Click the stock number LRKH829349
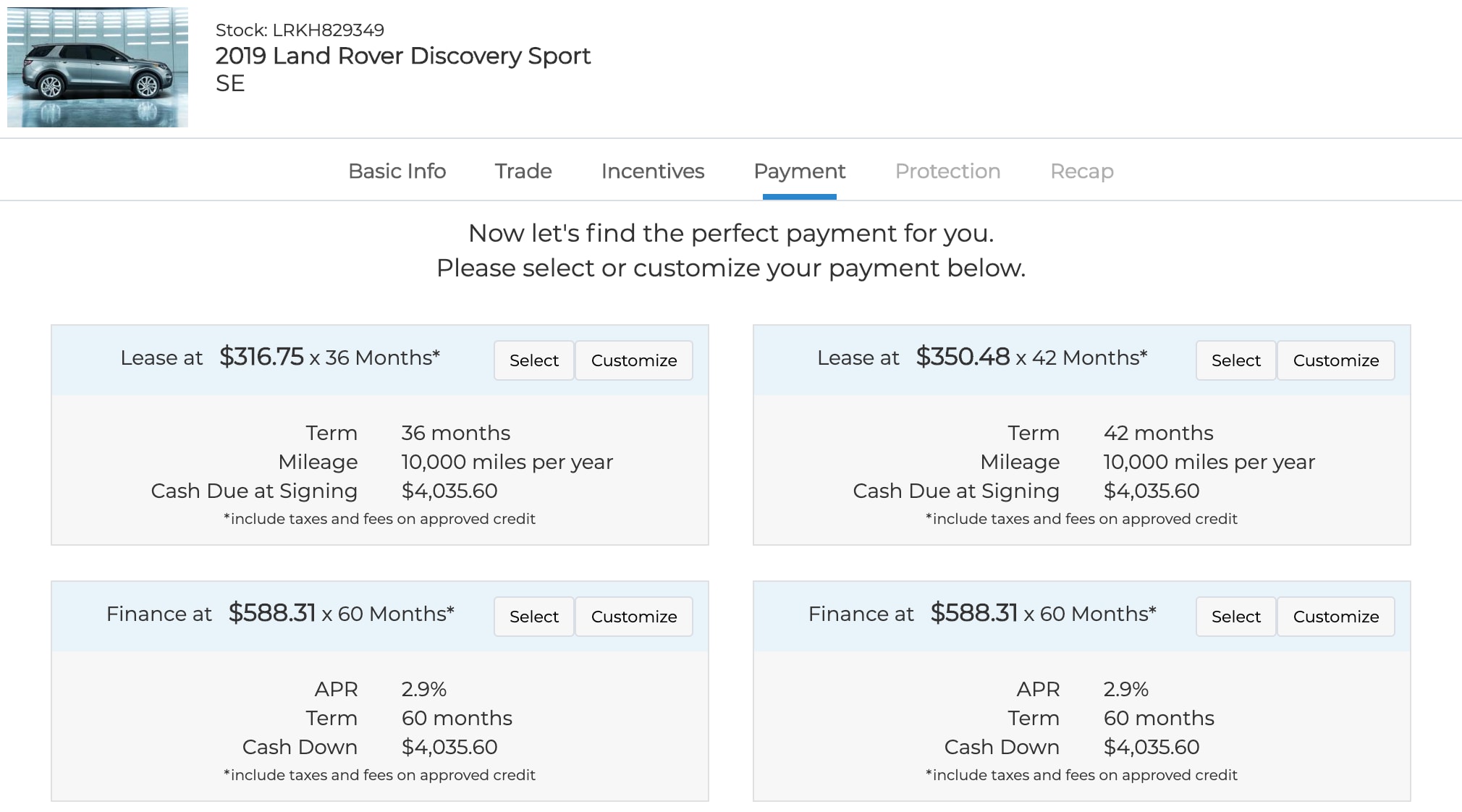This screenshot has height=812, width=1462. coord(328,30)
